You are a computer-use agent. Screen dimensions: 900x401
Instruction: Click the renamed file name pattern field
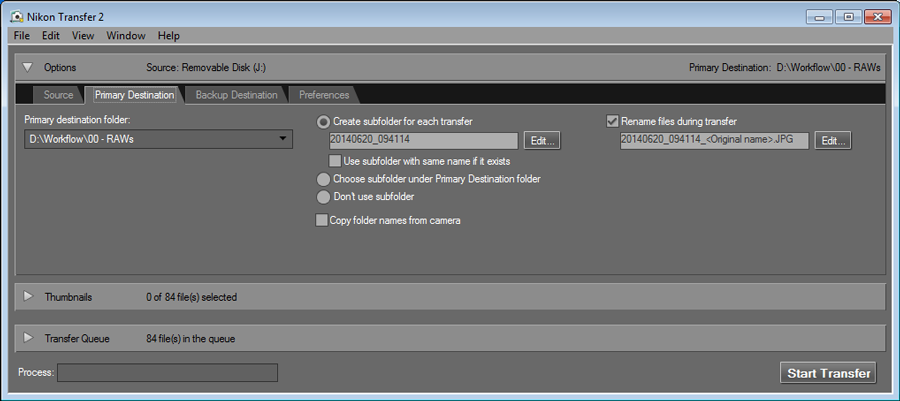coord(714,141)
